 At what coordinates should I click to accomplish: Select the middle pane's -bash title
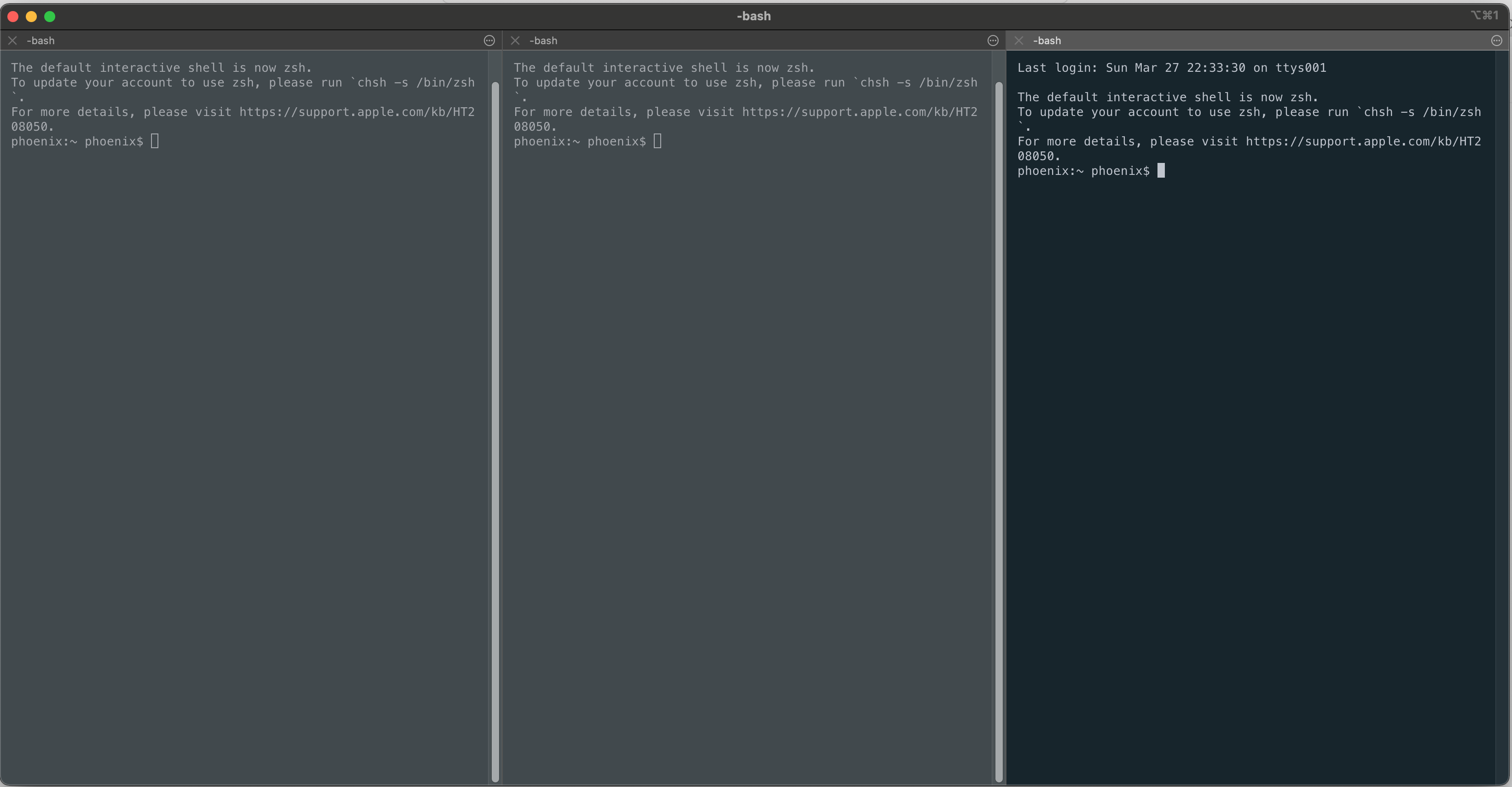click(x=544, y=41)
